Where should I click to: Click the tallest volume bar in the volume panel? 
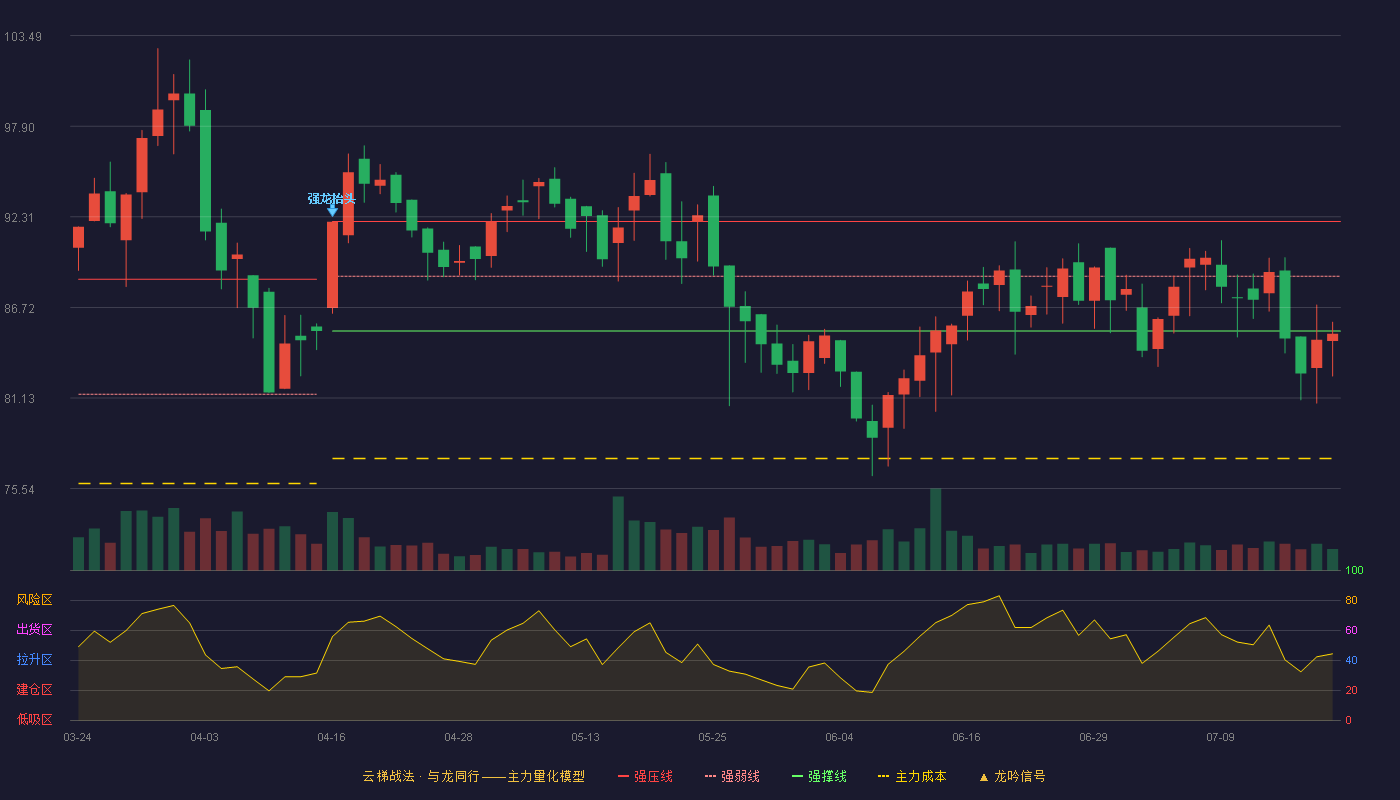point(935,529)
